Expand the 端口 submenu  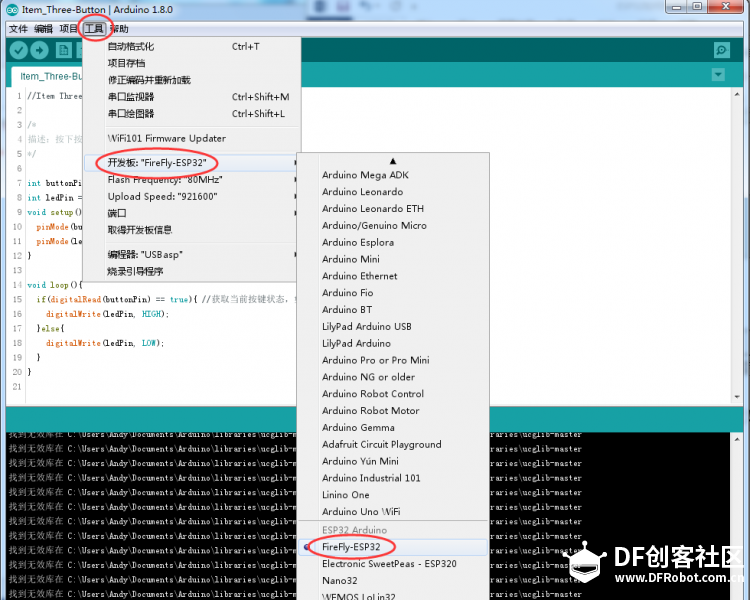[191, 213]
